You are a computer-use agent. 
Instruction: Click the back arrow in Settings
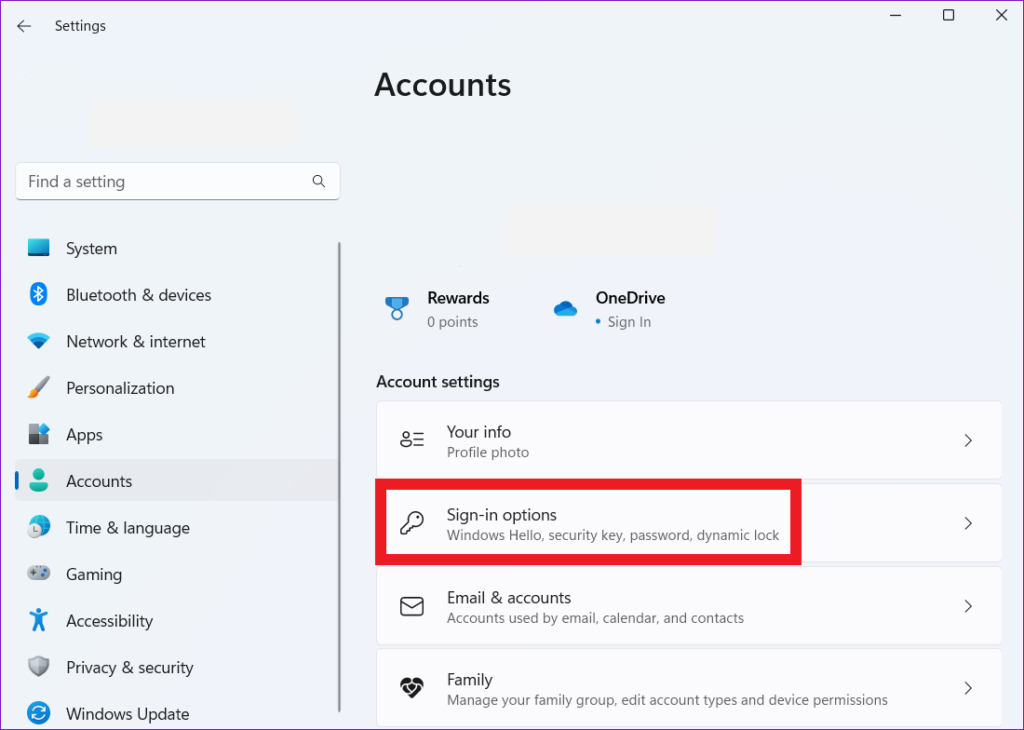[24, 26]
